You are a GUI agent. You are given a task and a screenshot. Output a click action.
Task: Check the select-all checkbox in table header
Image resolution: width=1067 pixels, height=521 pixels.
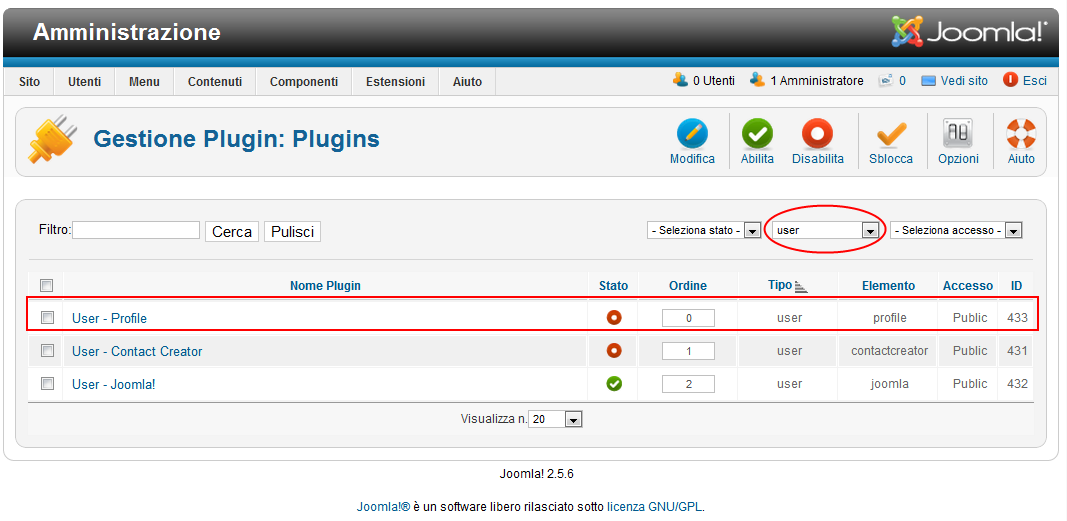coord(47,285)
